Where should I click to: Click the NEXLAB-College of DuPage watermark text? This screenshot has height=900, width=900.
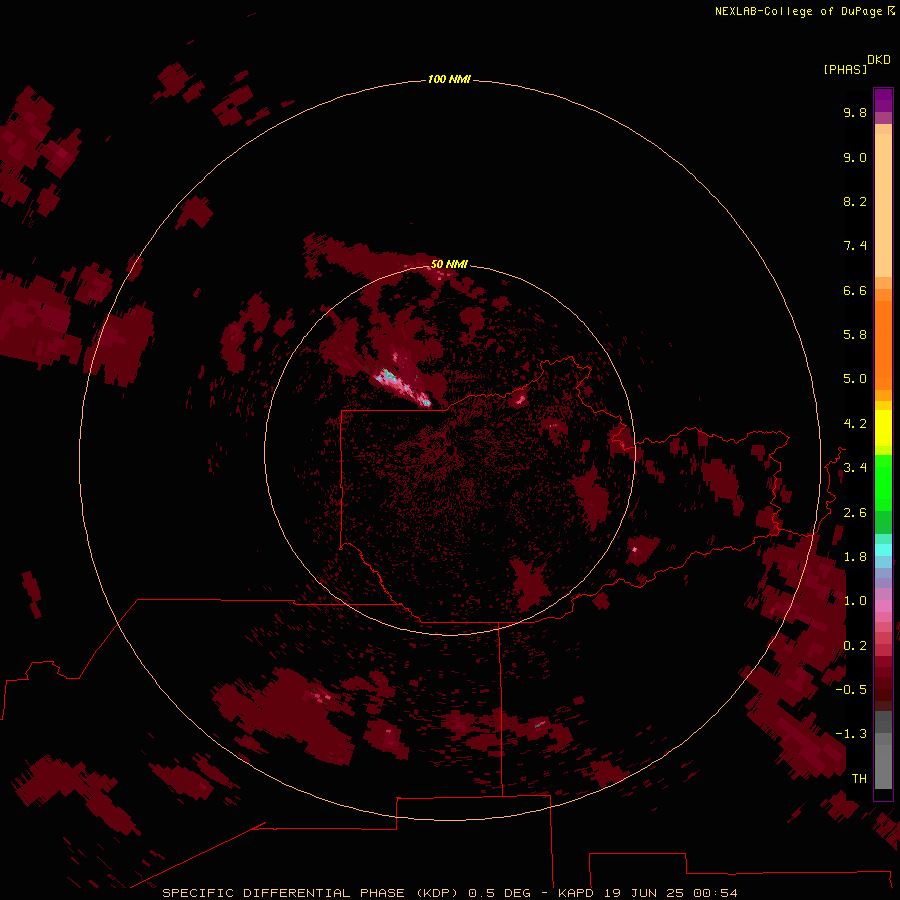click(799, 11)
